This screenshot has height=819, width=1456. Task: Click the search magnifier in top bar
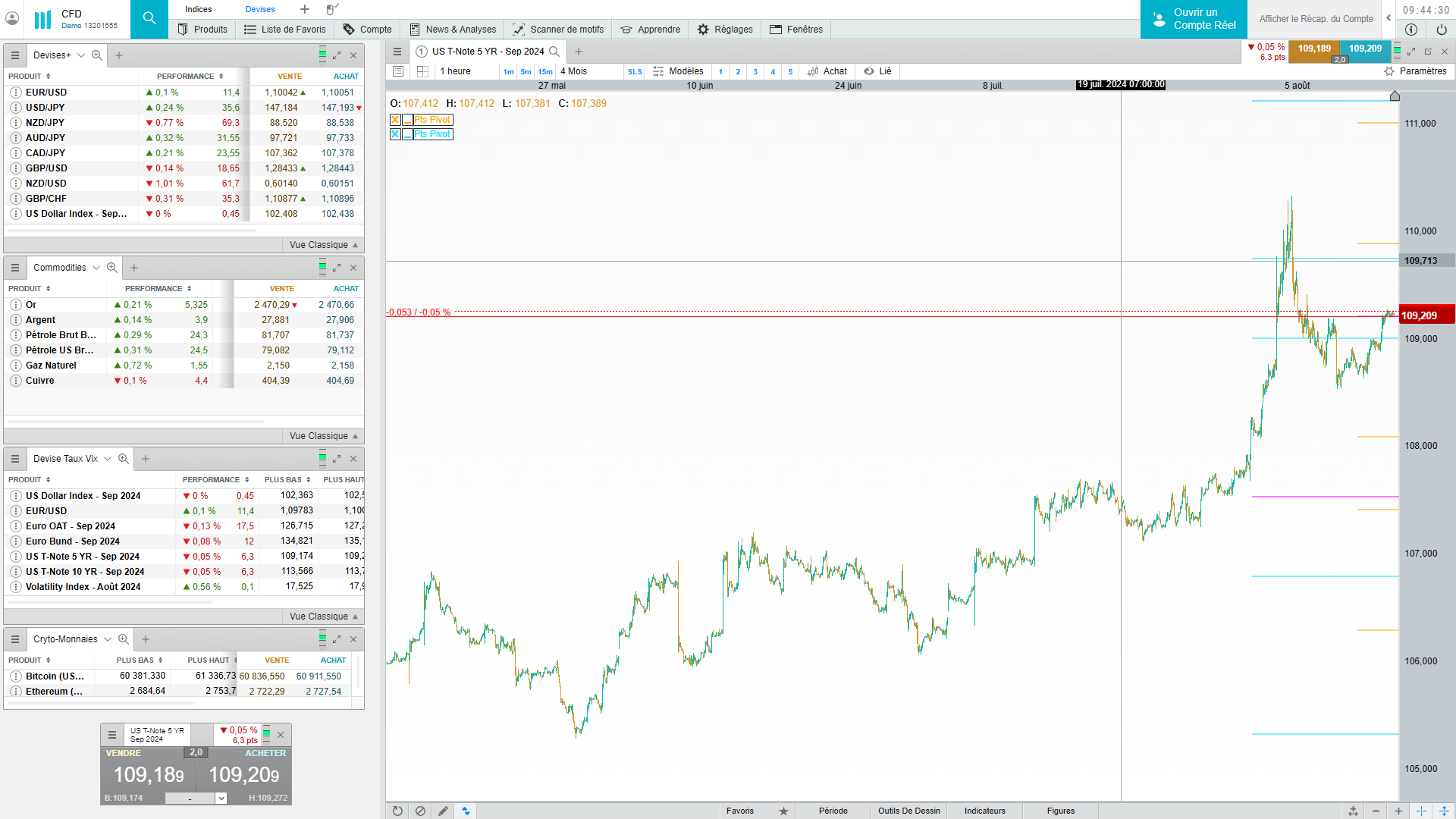[x=149, y=19]
